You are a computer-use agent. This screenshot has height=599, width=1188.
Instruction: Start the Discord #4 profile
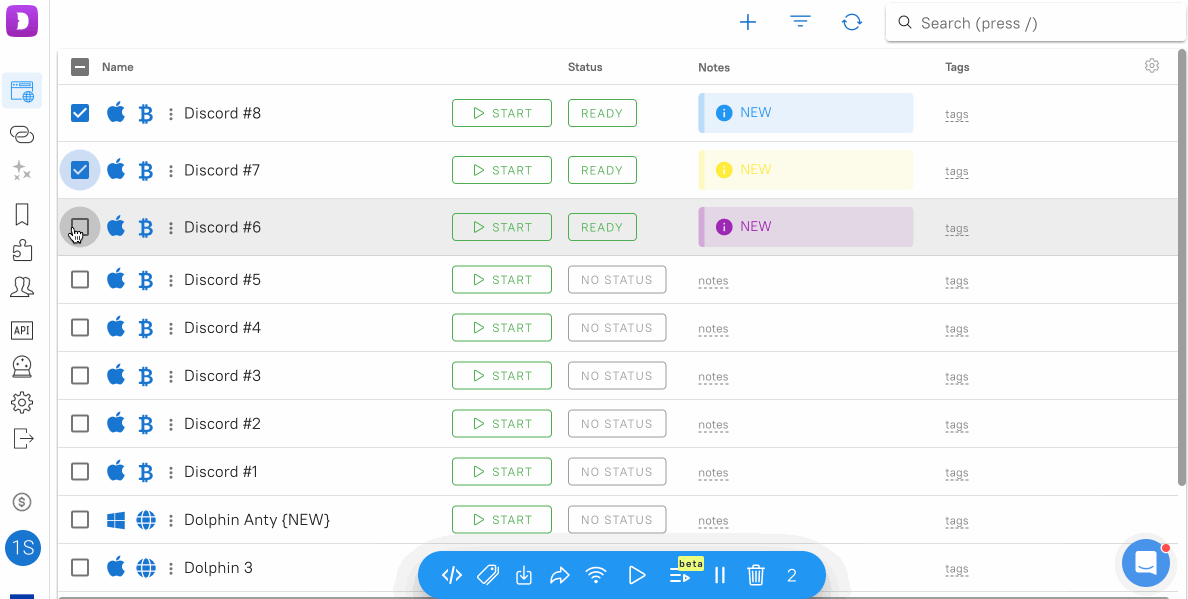point(501,328)
